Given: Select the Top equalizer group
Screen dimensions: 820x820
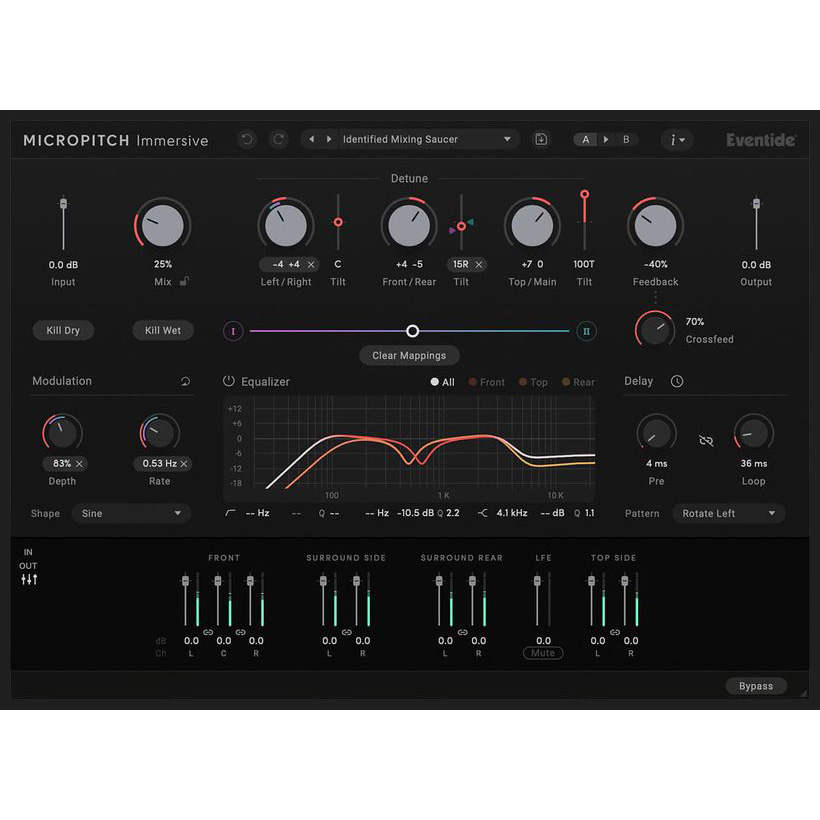Looking at the screenshot, I should coord(533,382).
